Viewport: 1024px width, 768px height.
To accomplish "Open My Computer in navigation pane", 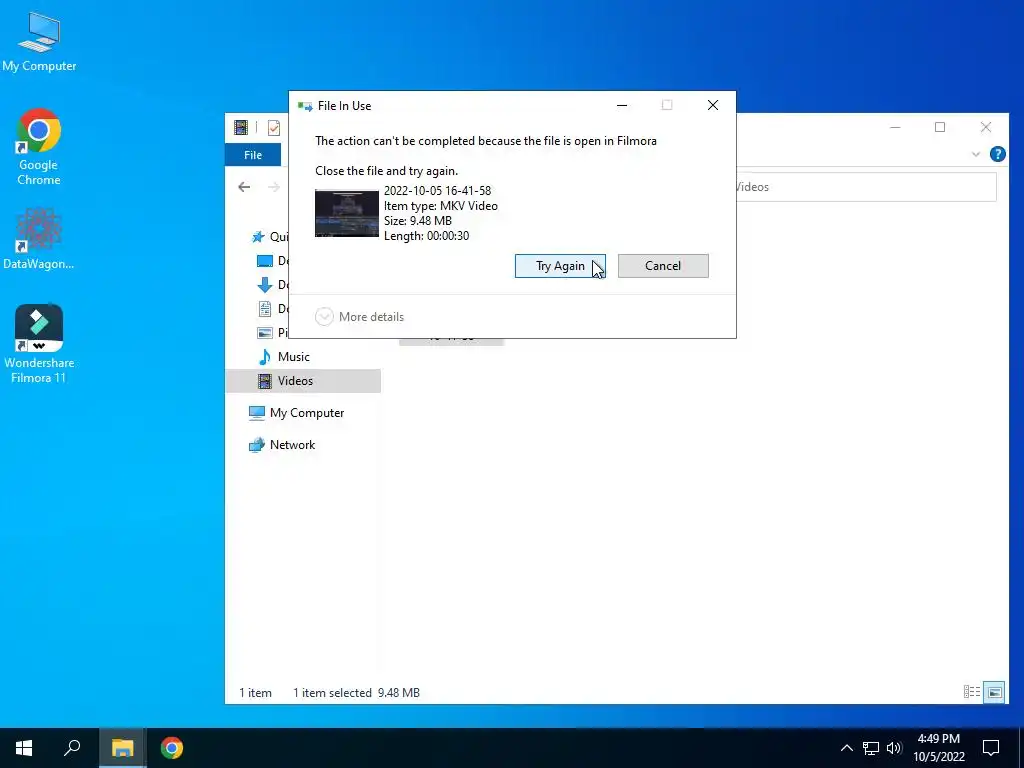I will click(296, 413).
